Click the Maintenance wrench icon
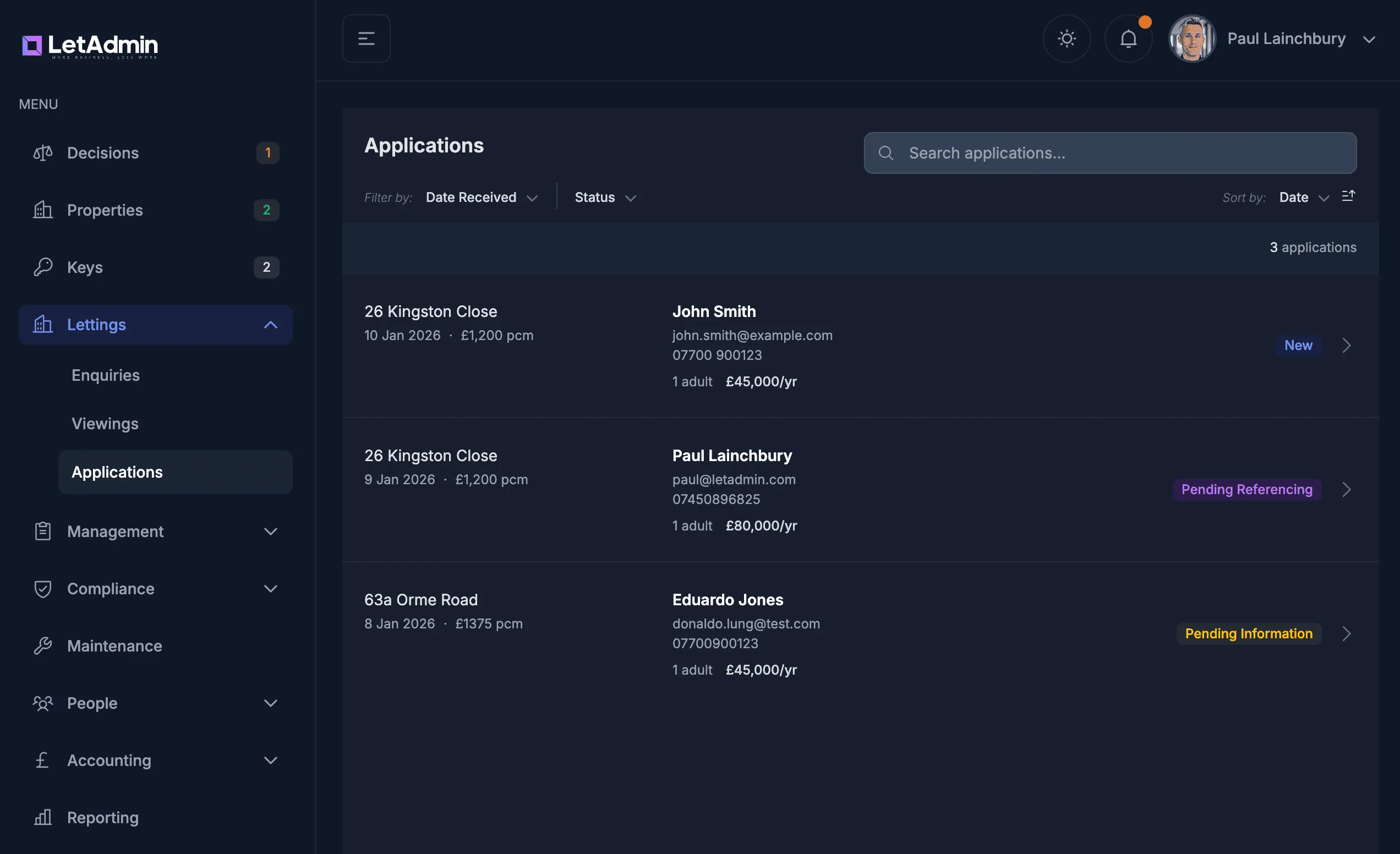 42,646
